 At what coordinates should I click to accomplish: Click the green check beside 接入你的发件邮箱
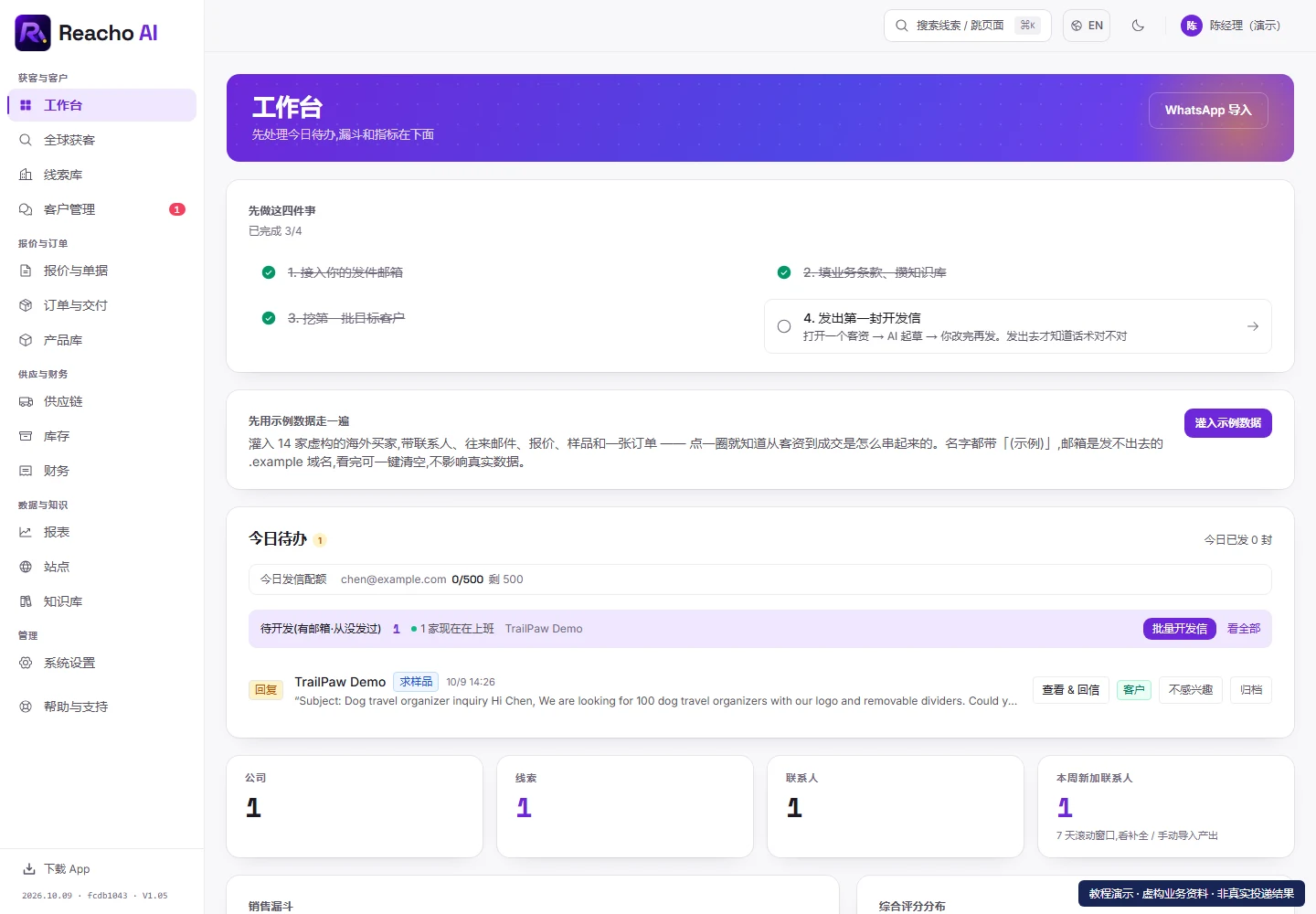[269, 272]
